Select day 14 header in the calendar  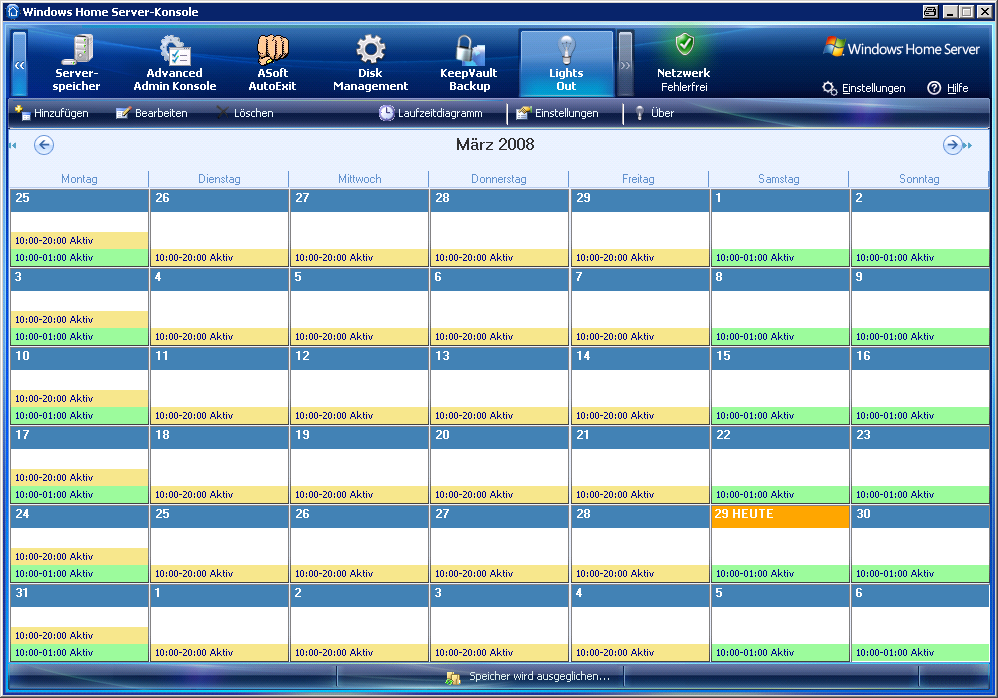point(640,358)
